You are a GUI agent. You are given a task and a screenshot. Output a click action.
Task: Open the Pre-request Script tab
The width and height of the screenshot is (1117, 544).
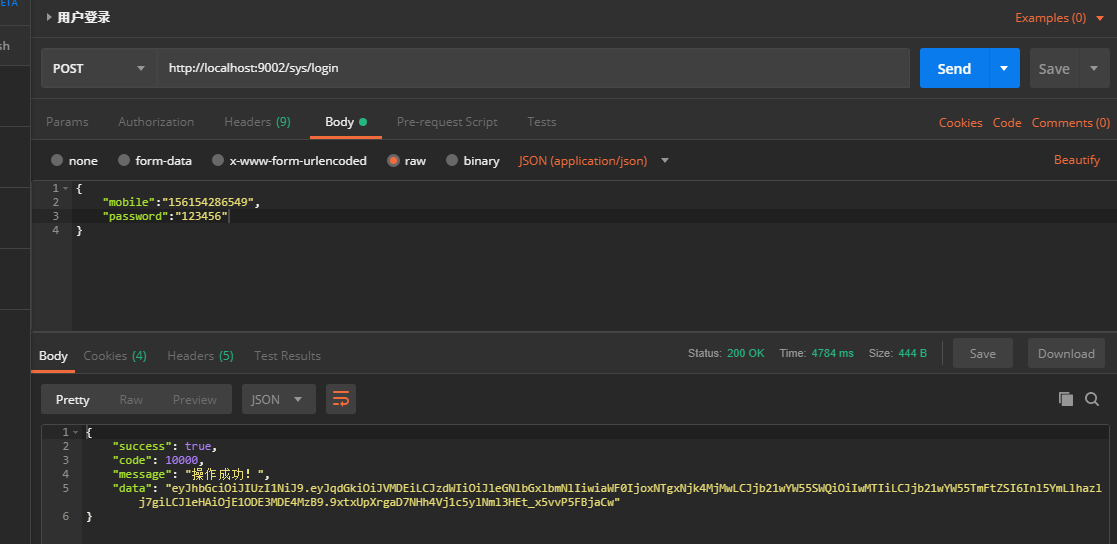point(447,122)
